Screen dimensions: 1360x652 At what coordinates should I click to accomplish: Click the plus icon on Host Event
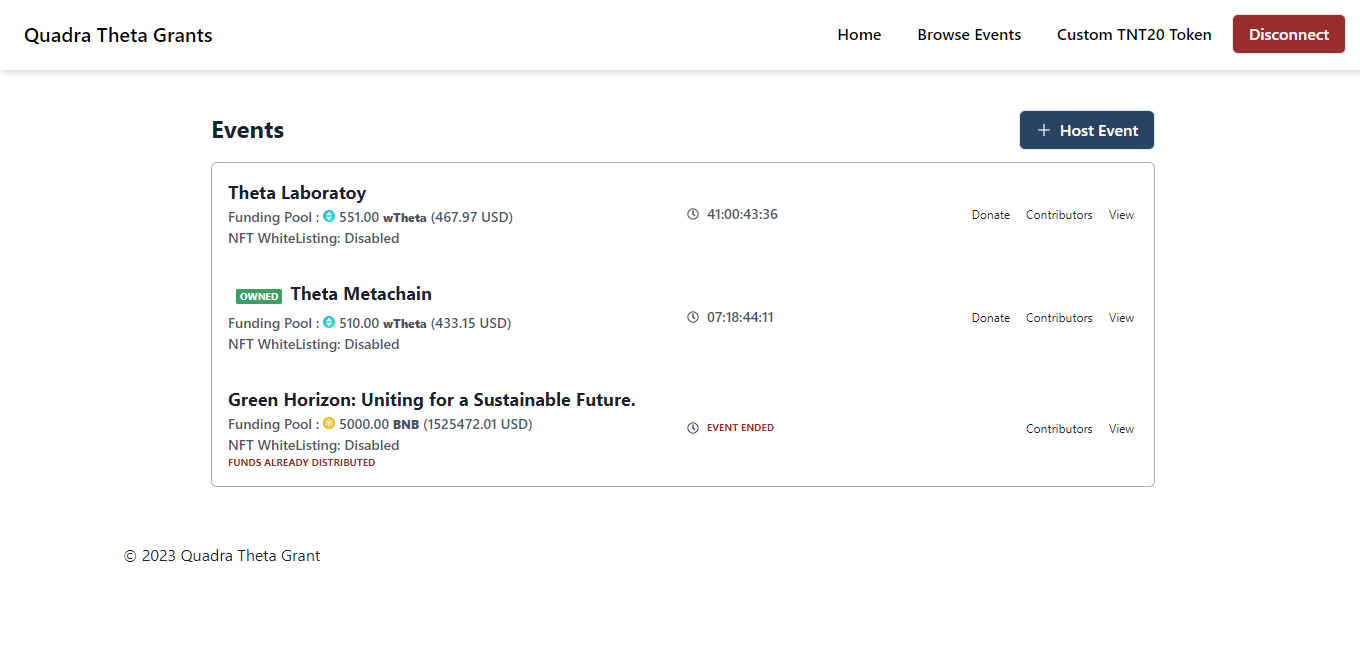point(1044,130)
